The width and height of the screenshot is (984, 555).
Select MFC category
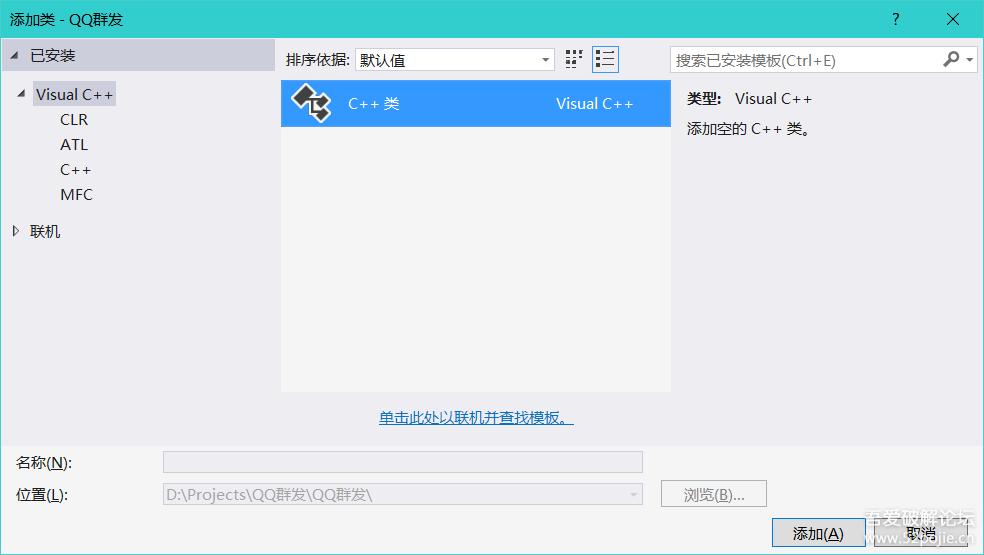click(76, 195)
